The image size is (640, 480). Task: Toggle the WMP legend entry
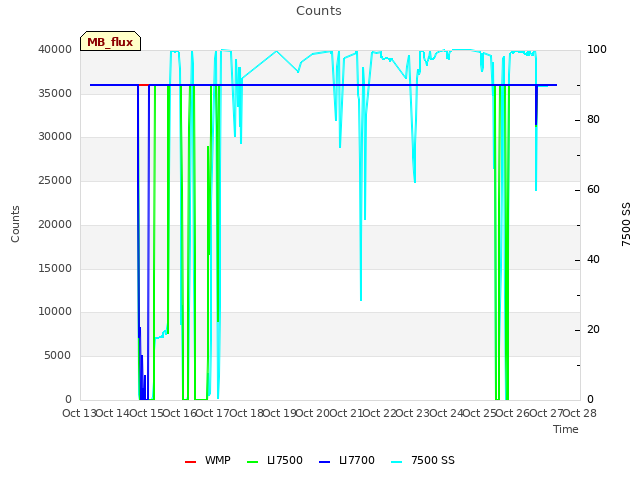(208, 460)
